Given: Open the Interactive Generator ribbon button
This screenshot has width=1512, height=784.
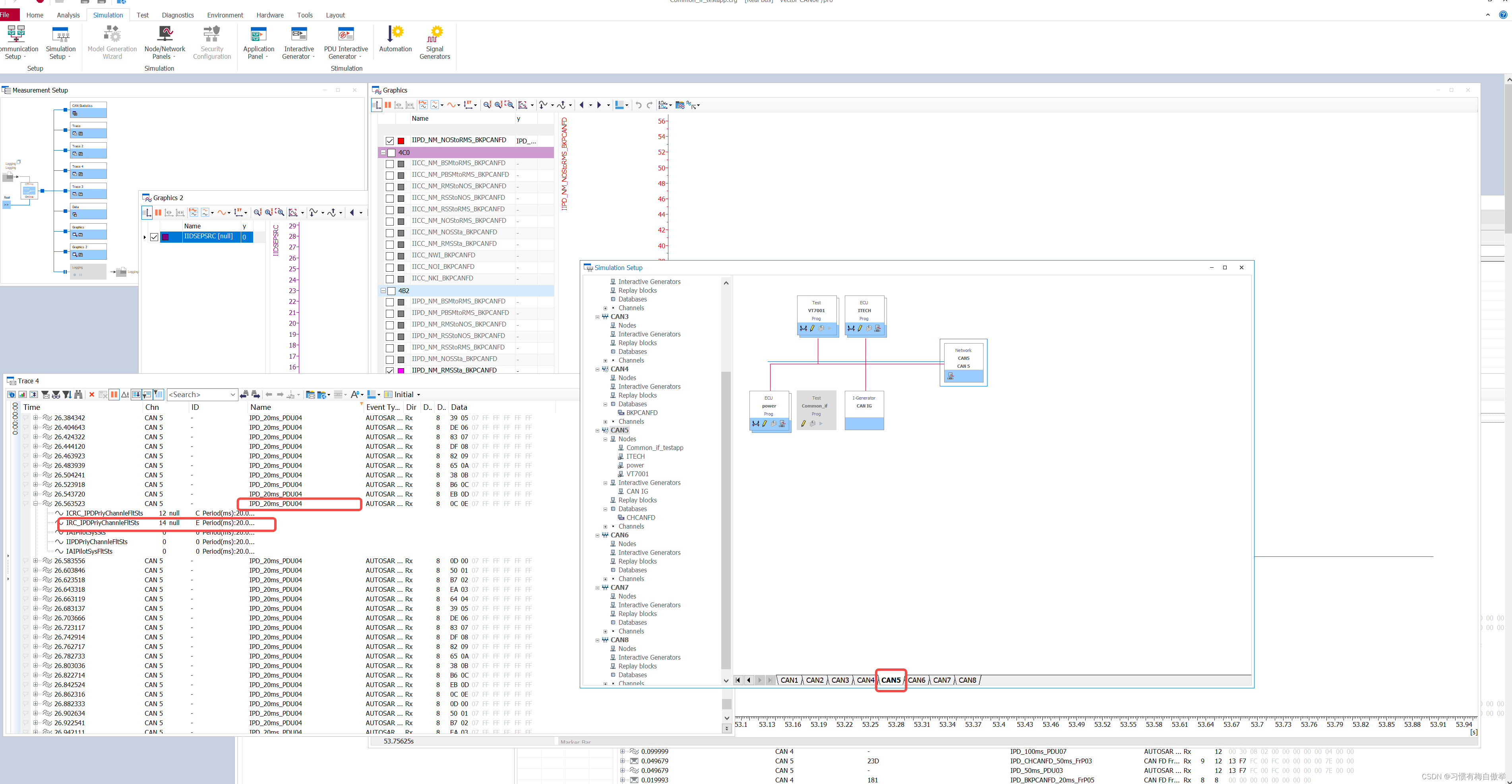Looking at the screenshot, I should (x=299, y=42).
